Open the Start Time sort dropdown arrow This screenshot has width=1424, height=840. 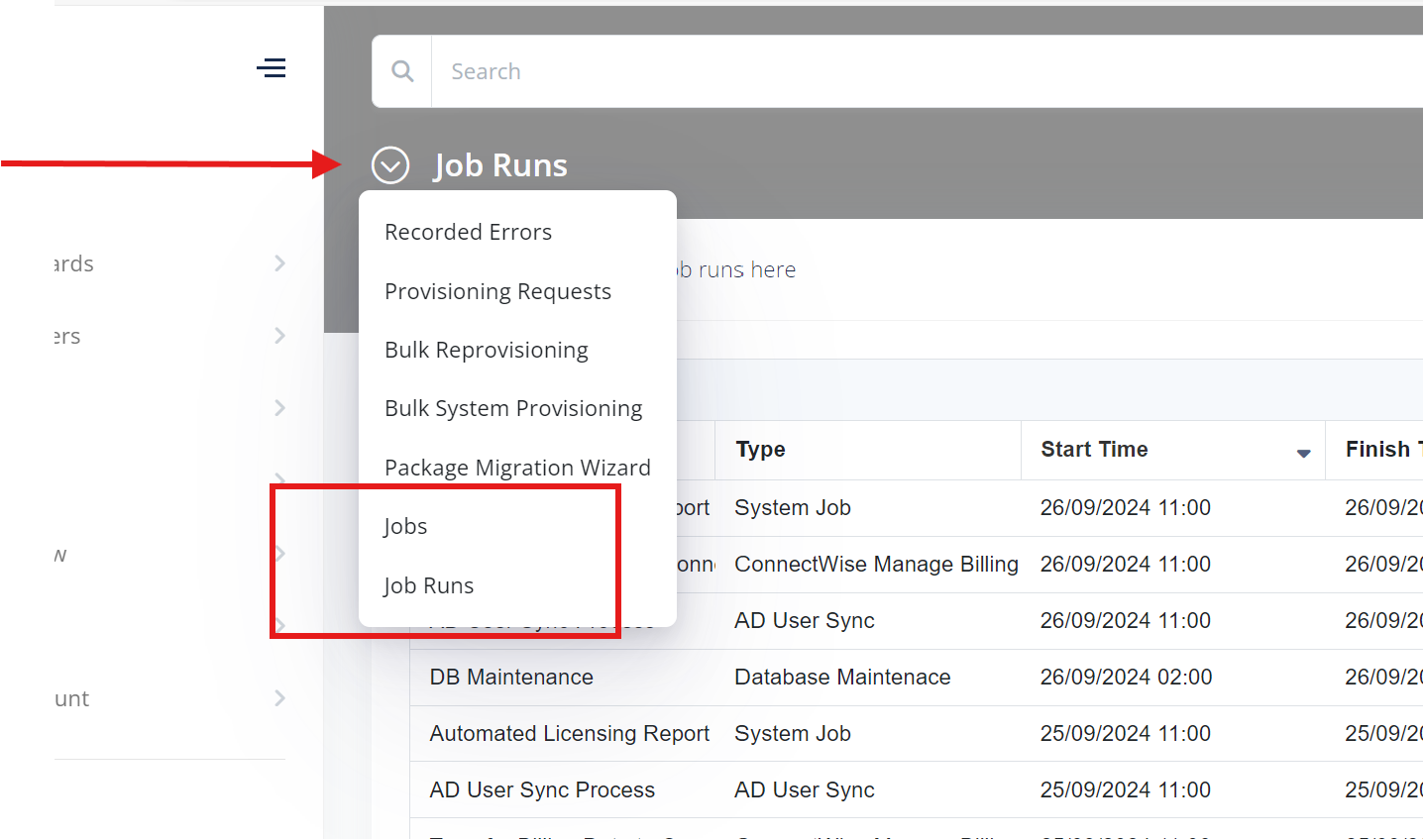(x=1302, y=454)
